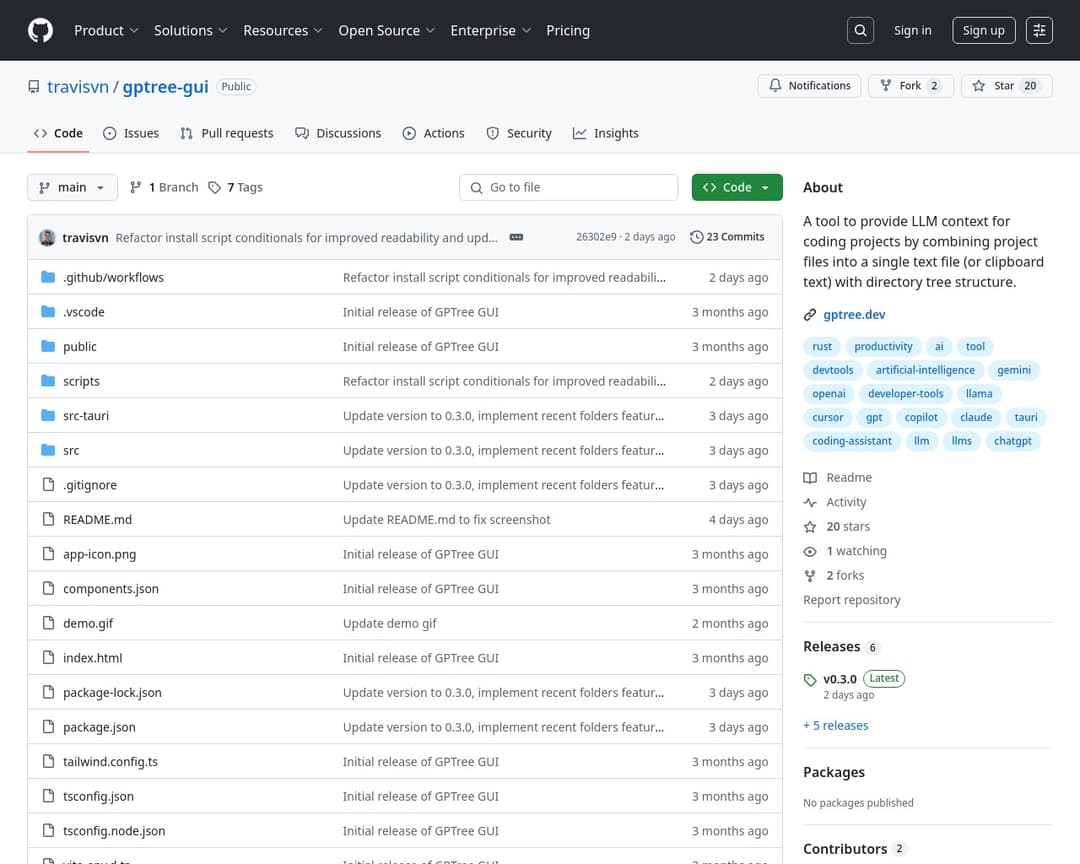Click Report repository link

point(851,600)
